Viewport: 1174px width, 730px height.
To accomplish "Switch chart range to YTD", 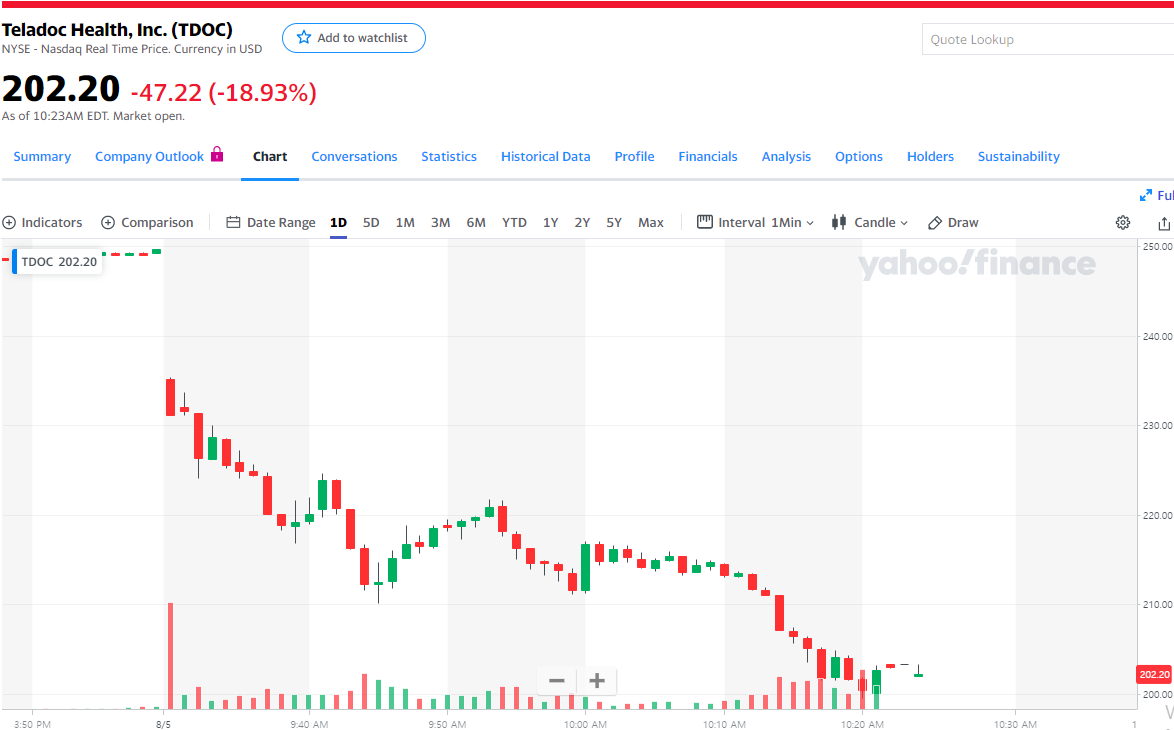I will point(514,223).
